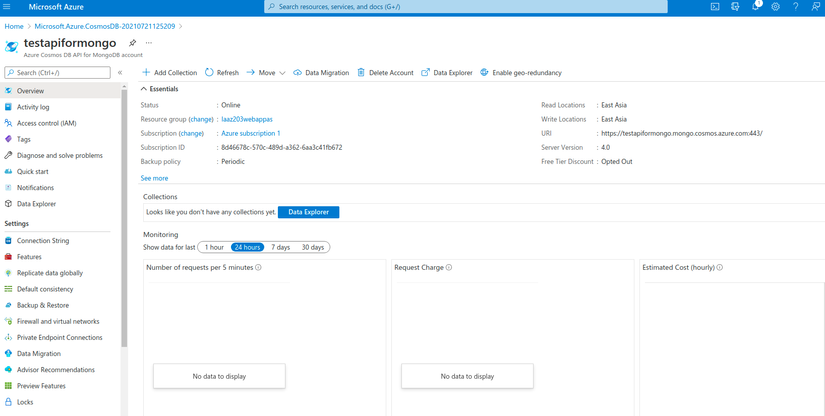
Task: Open the notifications bell icon
Action: tap(756, 7)
